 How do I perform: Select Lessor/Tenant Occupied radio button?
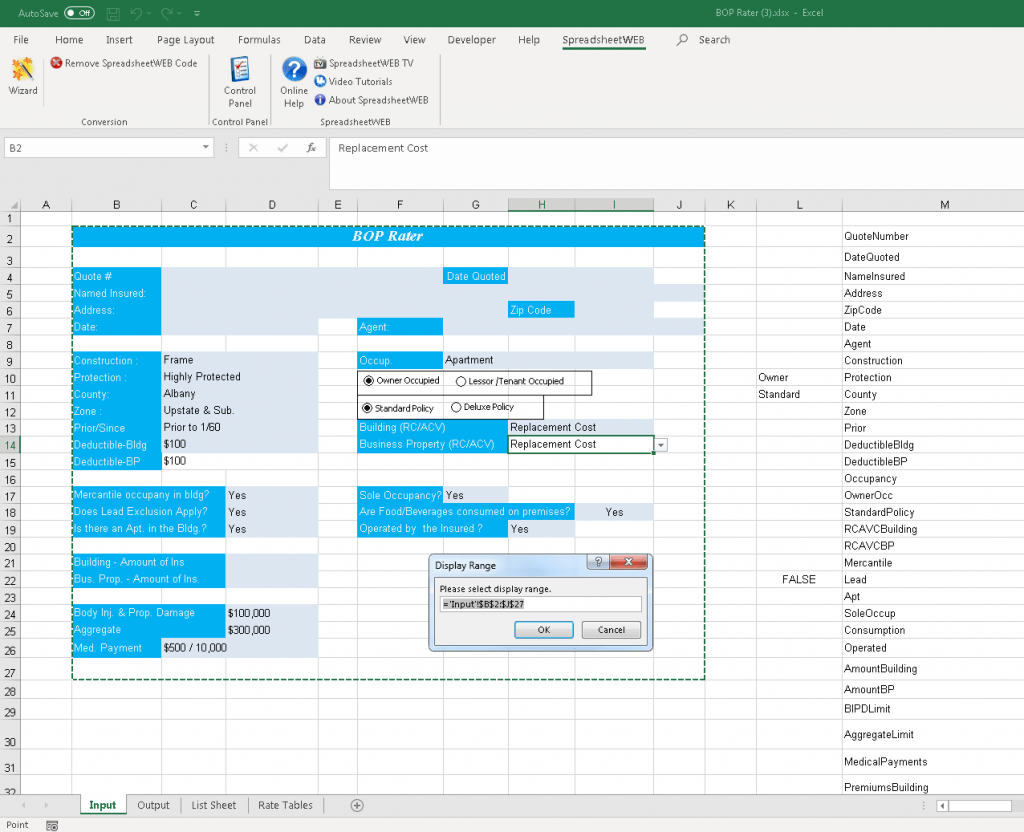tap(461, 381)
